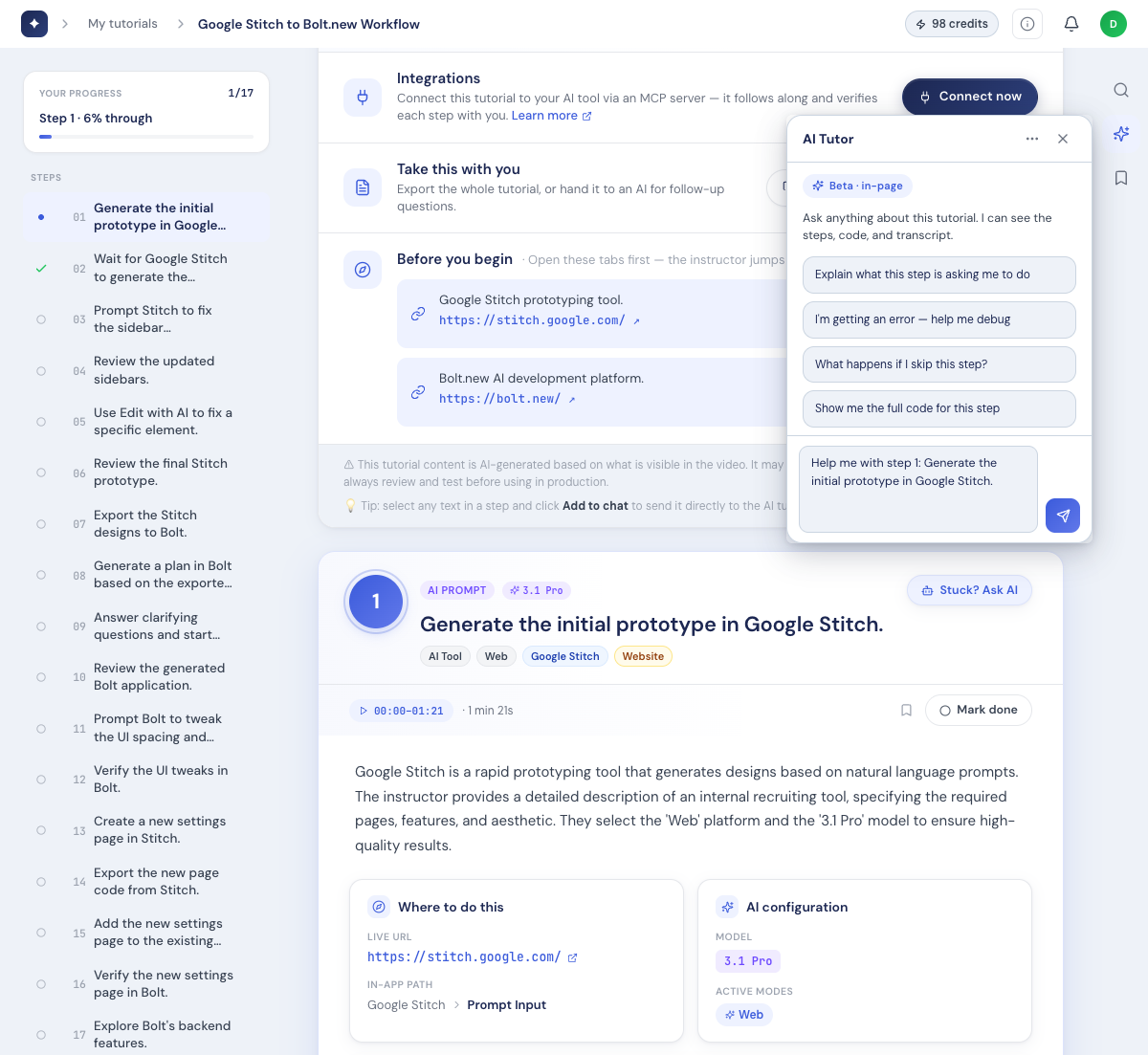Open the user avatar D menu
The image size is (1148, 1055).
point(1114,24)
